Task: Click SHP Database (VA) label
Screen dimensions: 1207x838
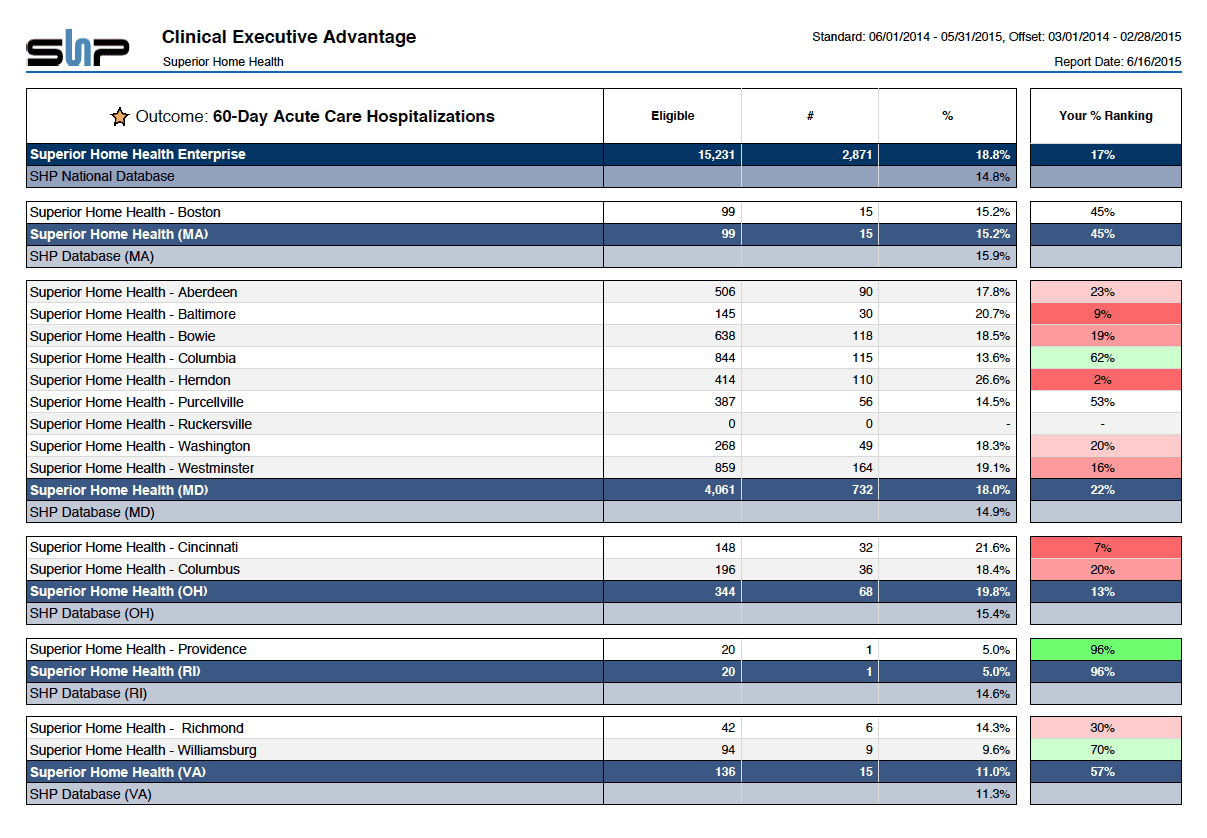Action: click(x=91, y=795)
